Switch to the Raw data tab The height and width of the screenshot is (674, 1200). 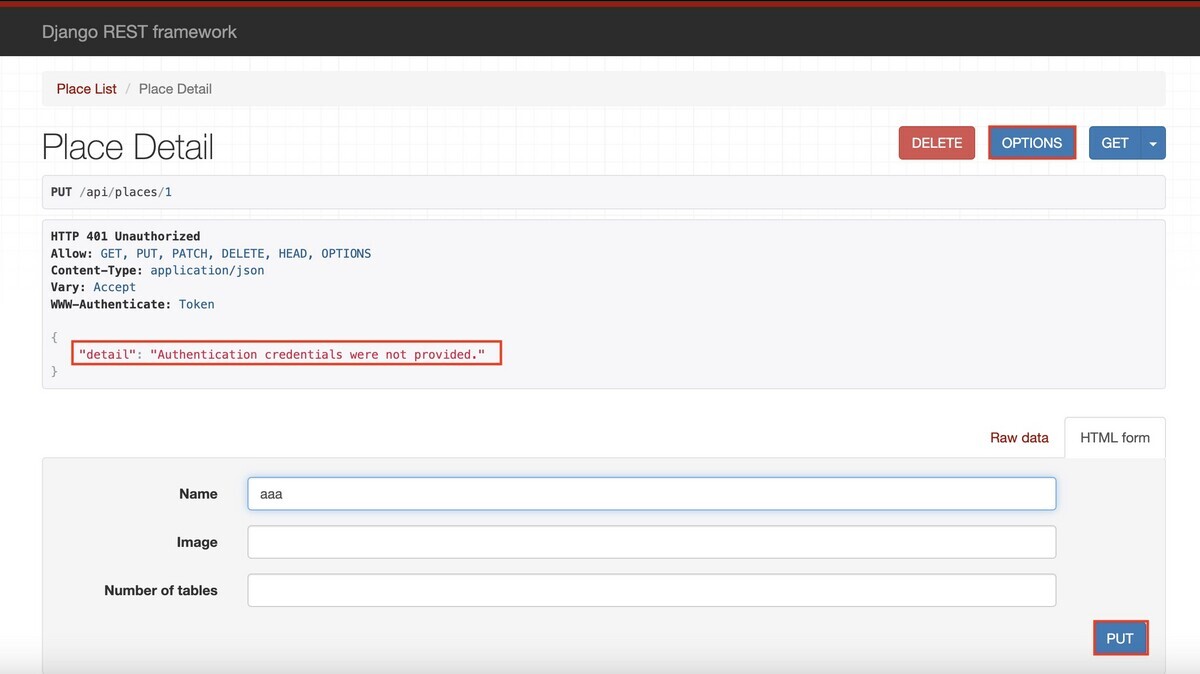tap(1019, 437)
